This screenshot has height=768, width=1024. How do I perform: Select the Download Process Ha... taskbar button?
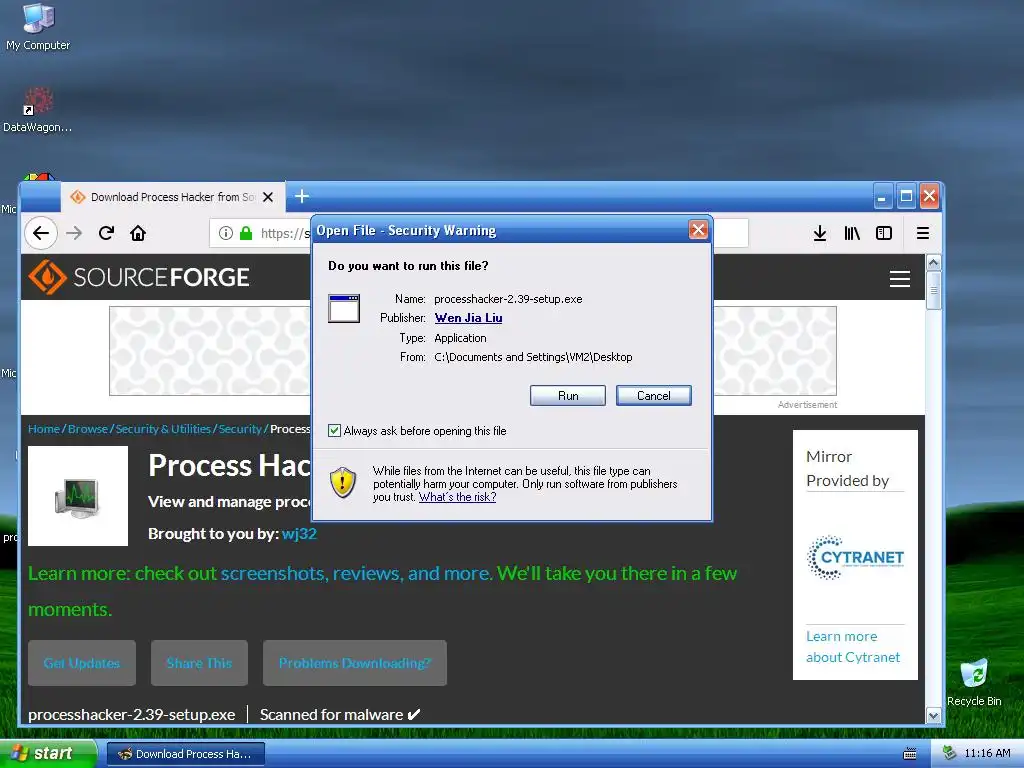[x=186, y=754]
